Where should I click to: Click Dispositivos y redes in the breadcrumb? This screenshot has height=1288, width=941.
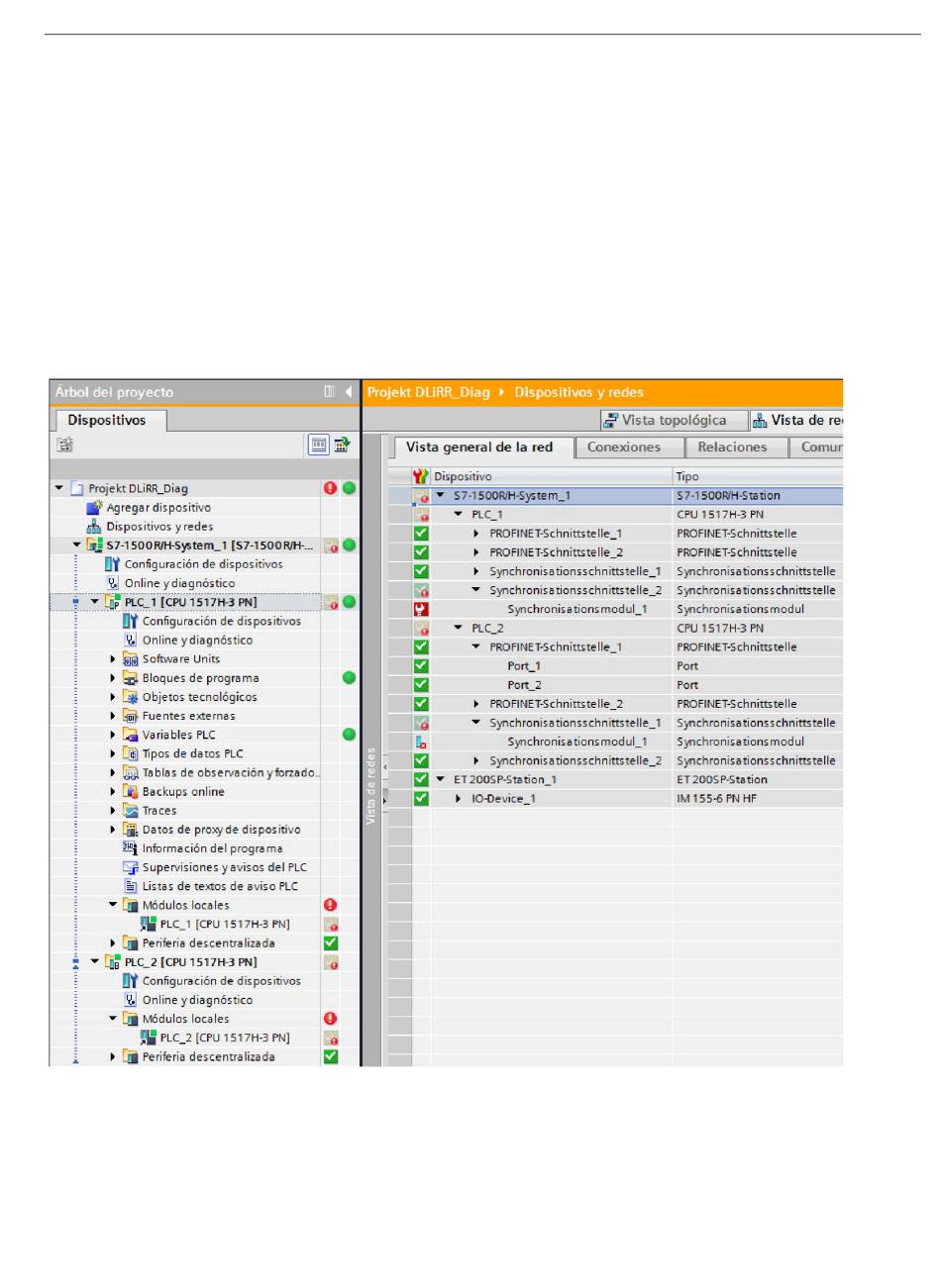coord(578,392)
